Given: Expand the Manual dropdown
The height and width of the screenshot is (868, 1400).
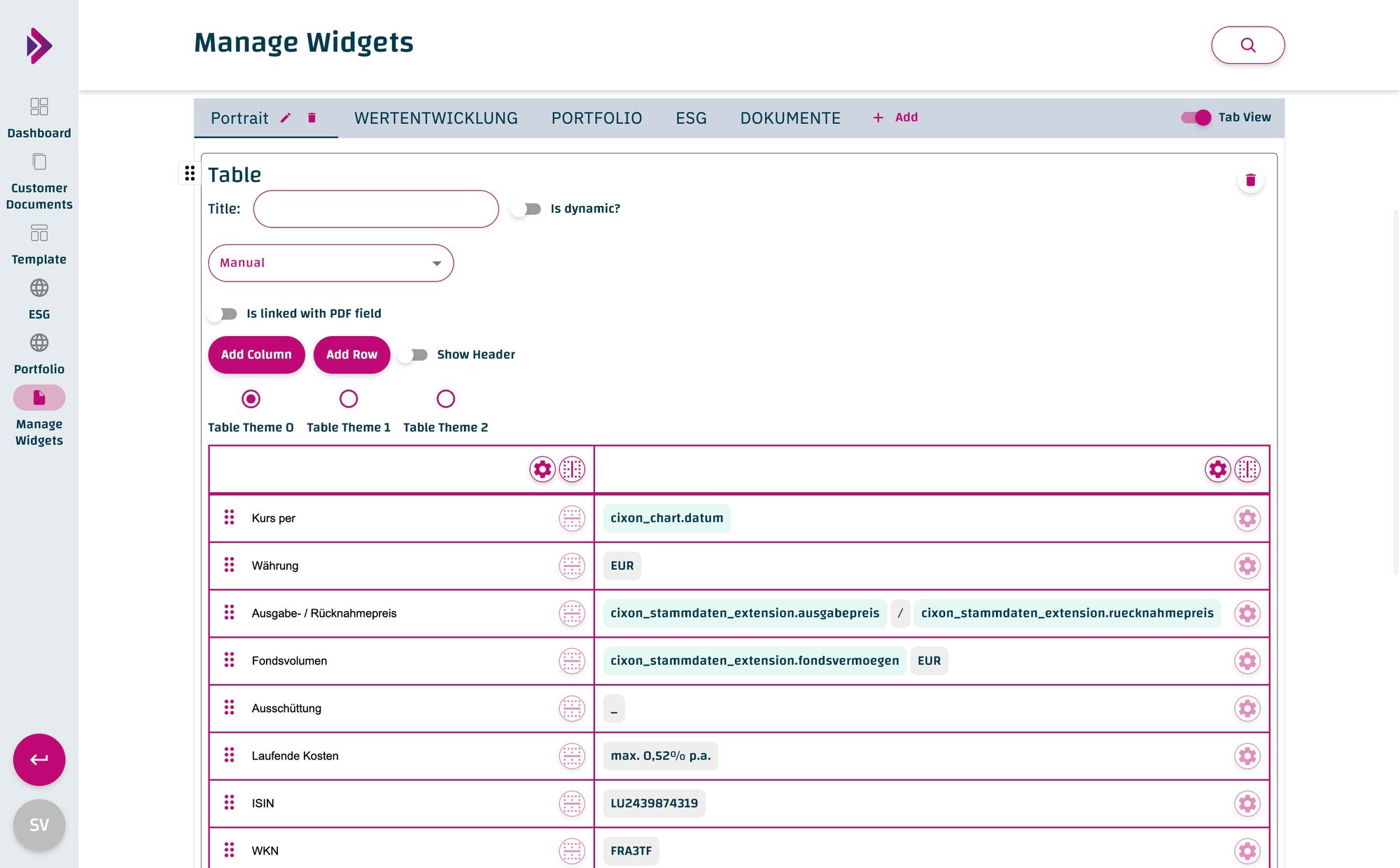Looking at the screenshot, I should (x=330, y=263).
